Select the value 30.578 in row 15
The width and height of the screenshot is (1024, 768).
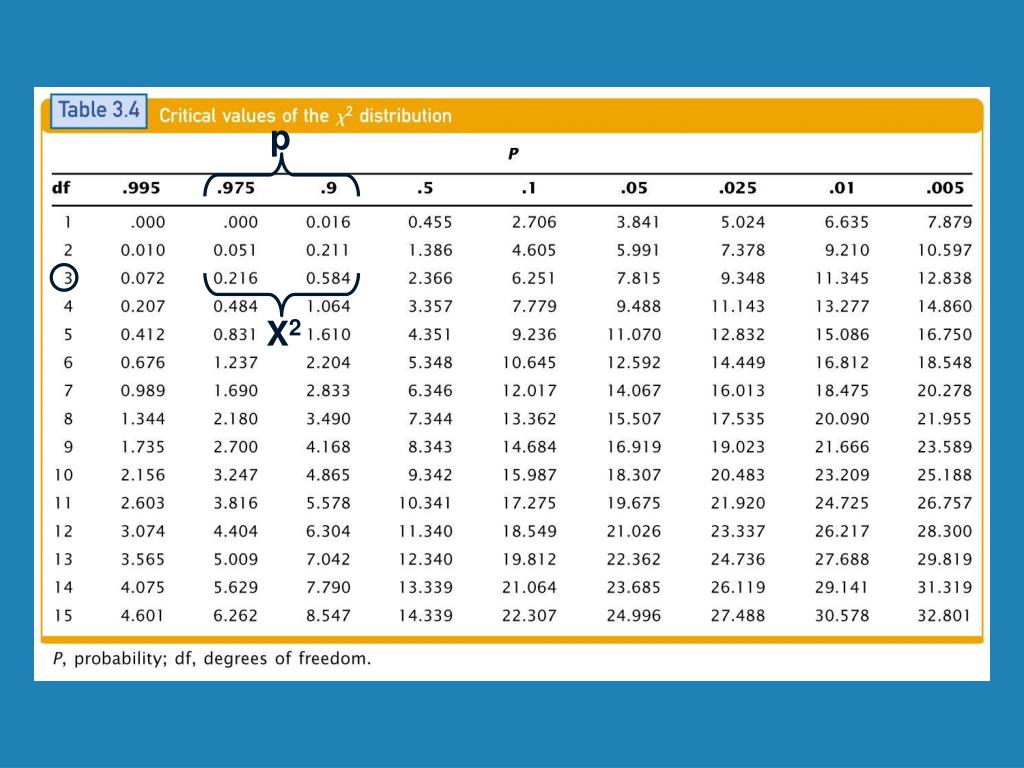pos(842,616)
